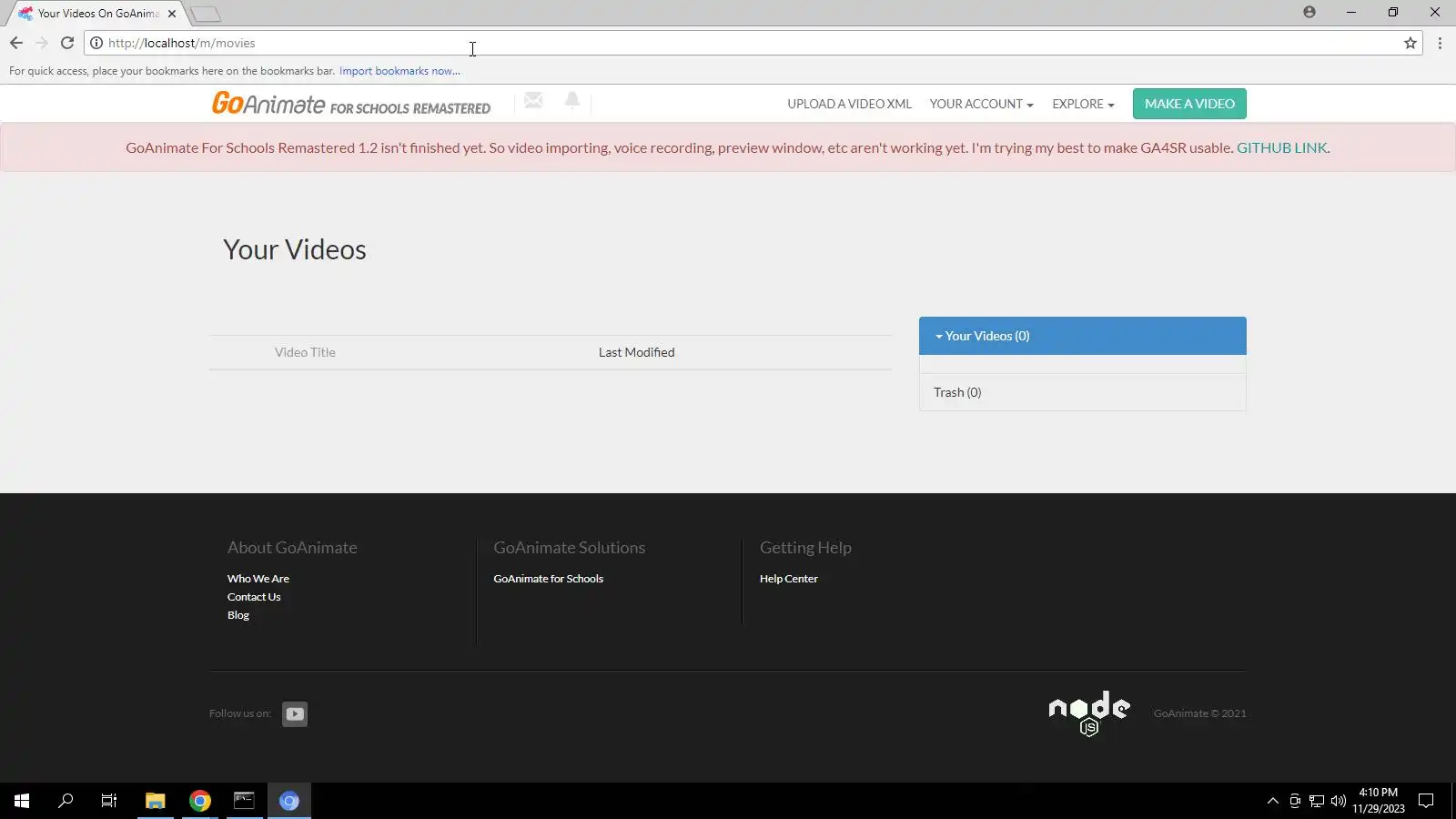
Task: Open the Command Prompt taskbar icon
Action: pos(244,801)
